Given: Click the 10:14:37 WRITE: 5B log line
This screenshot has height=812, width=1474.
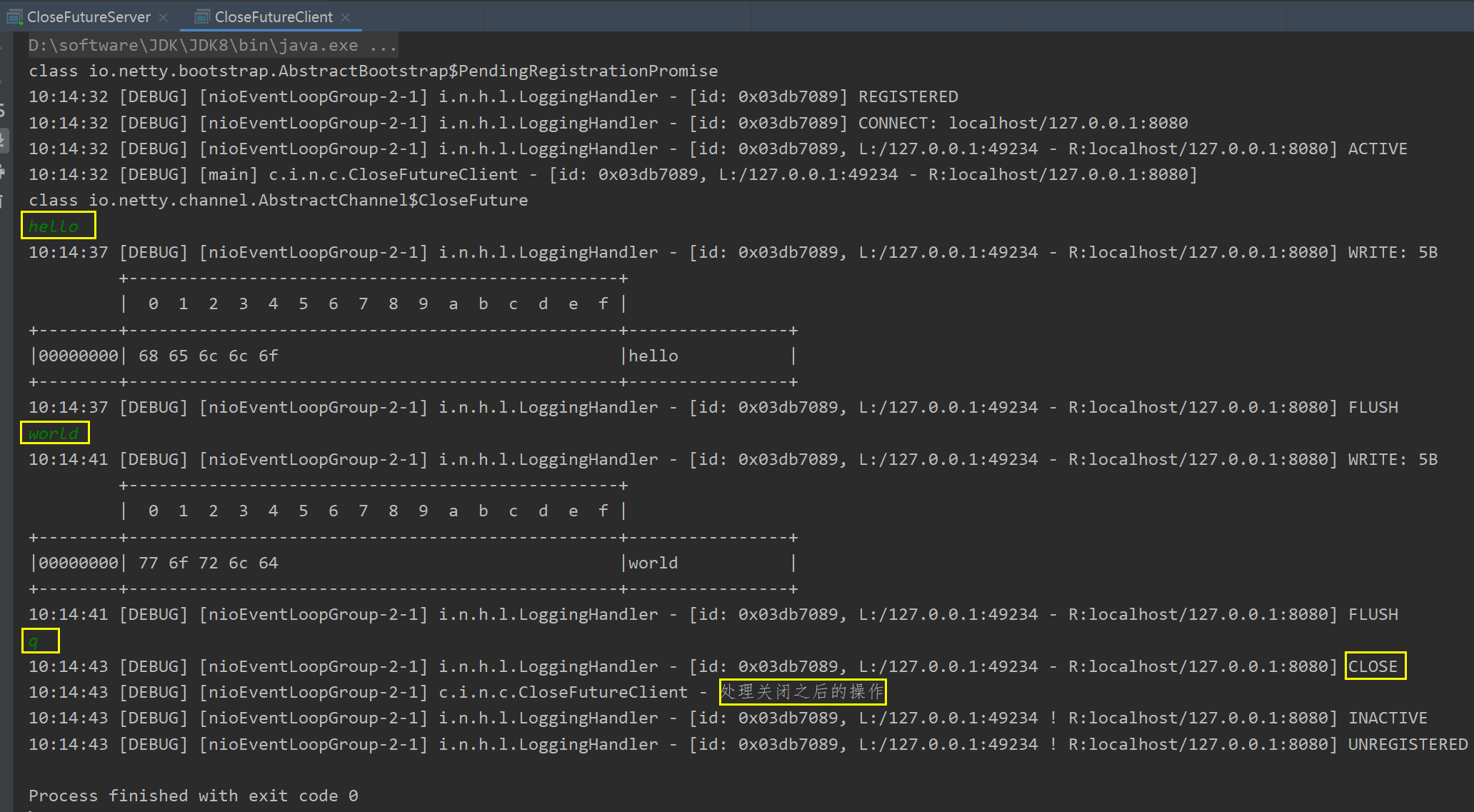Looking at the screenshot, I should click(x=733, y=252).
